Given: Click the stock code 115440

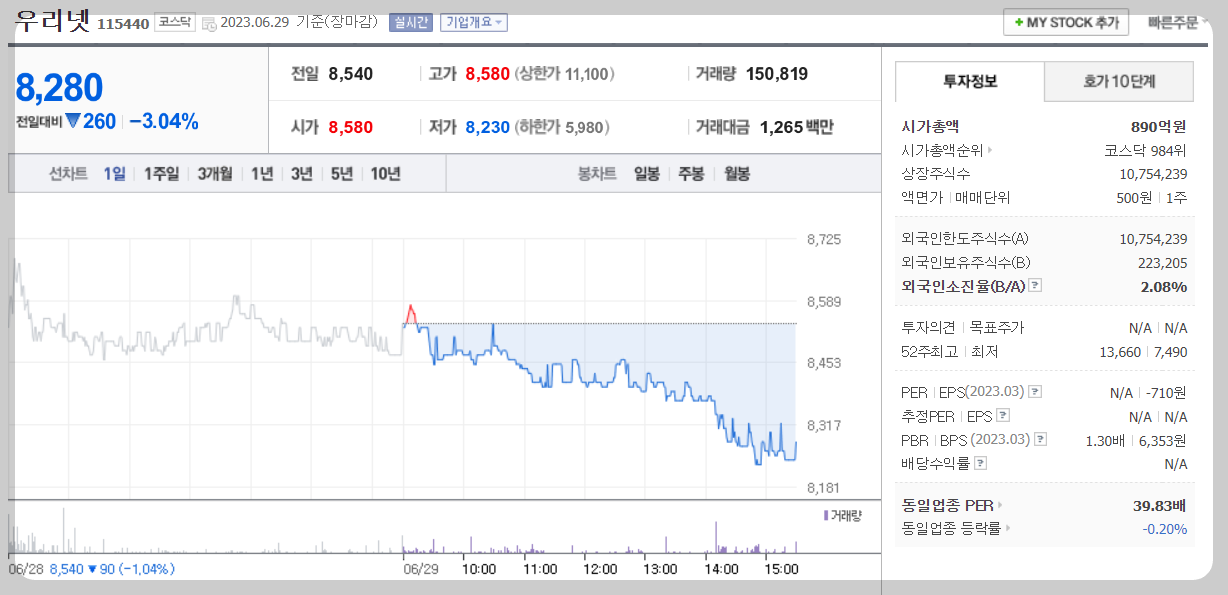Looking at the screenshot, I should 124,23.
